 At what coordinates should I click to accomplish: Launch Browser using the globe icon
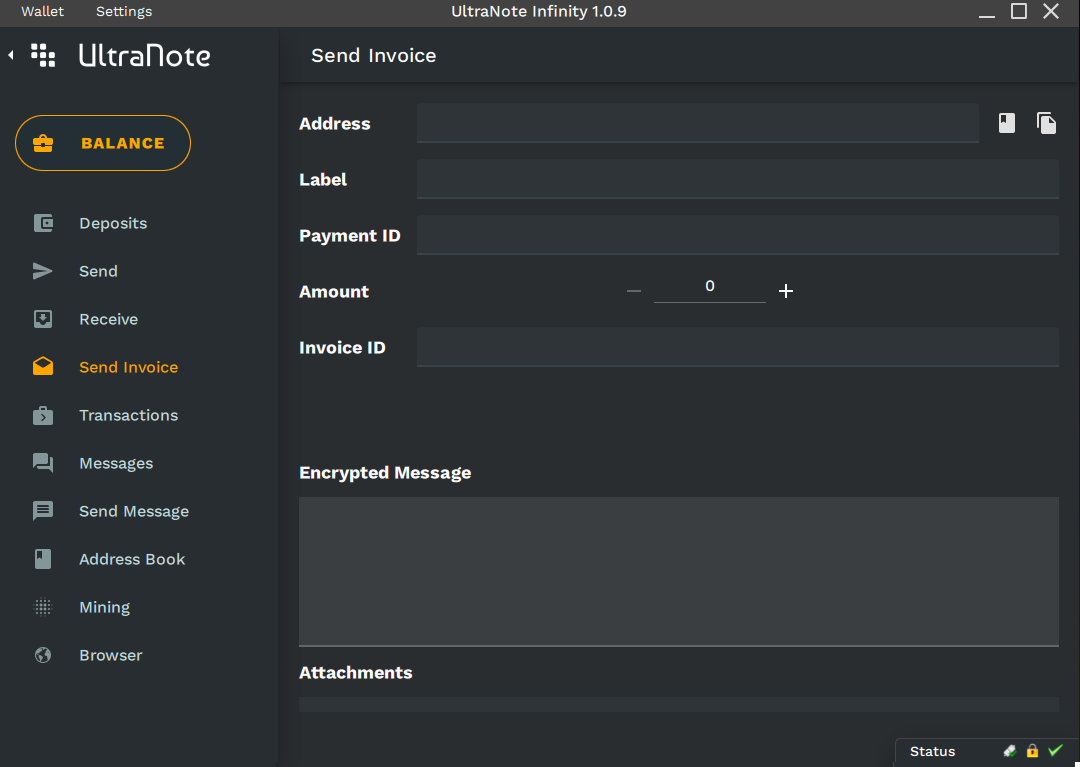point(43,655)
